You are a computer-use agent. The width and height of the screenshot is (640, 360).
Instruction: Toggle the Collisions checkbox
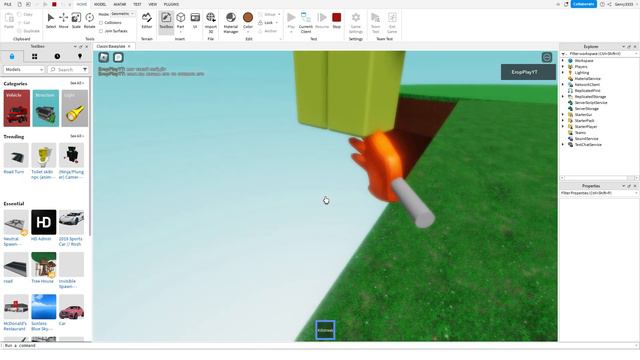pos(101,23)
